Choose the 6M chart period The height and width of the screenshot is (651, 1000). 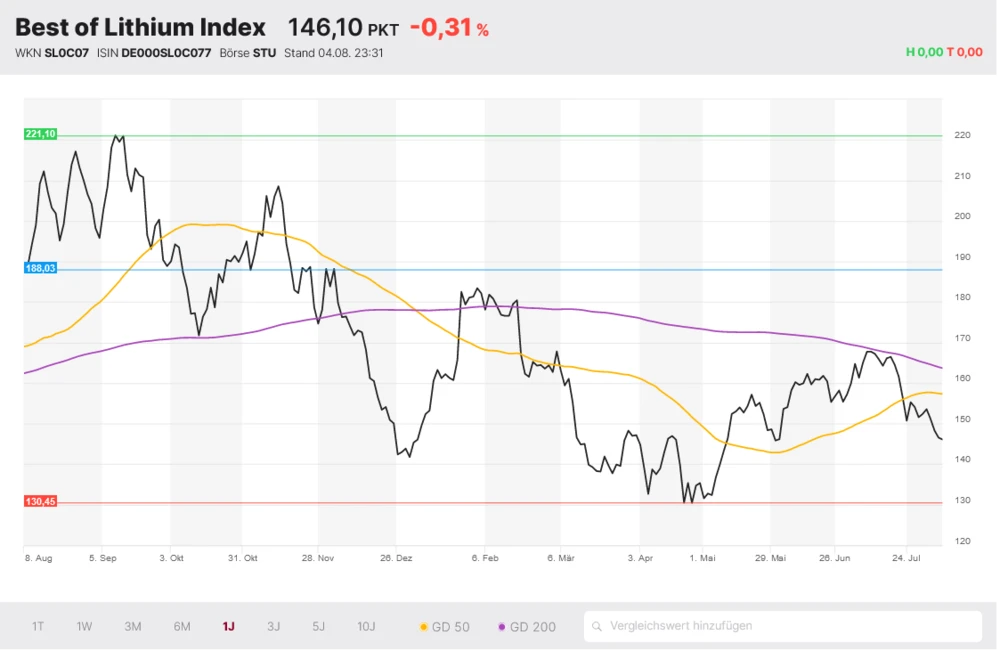(x=182, y=627)
